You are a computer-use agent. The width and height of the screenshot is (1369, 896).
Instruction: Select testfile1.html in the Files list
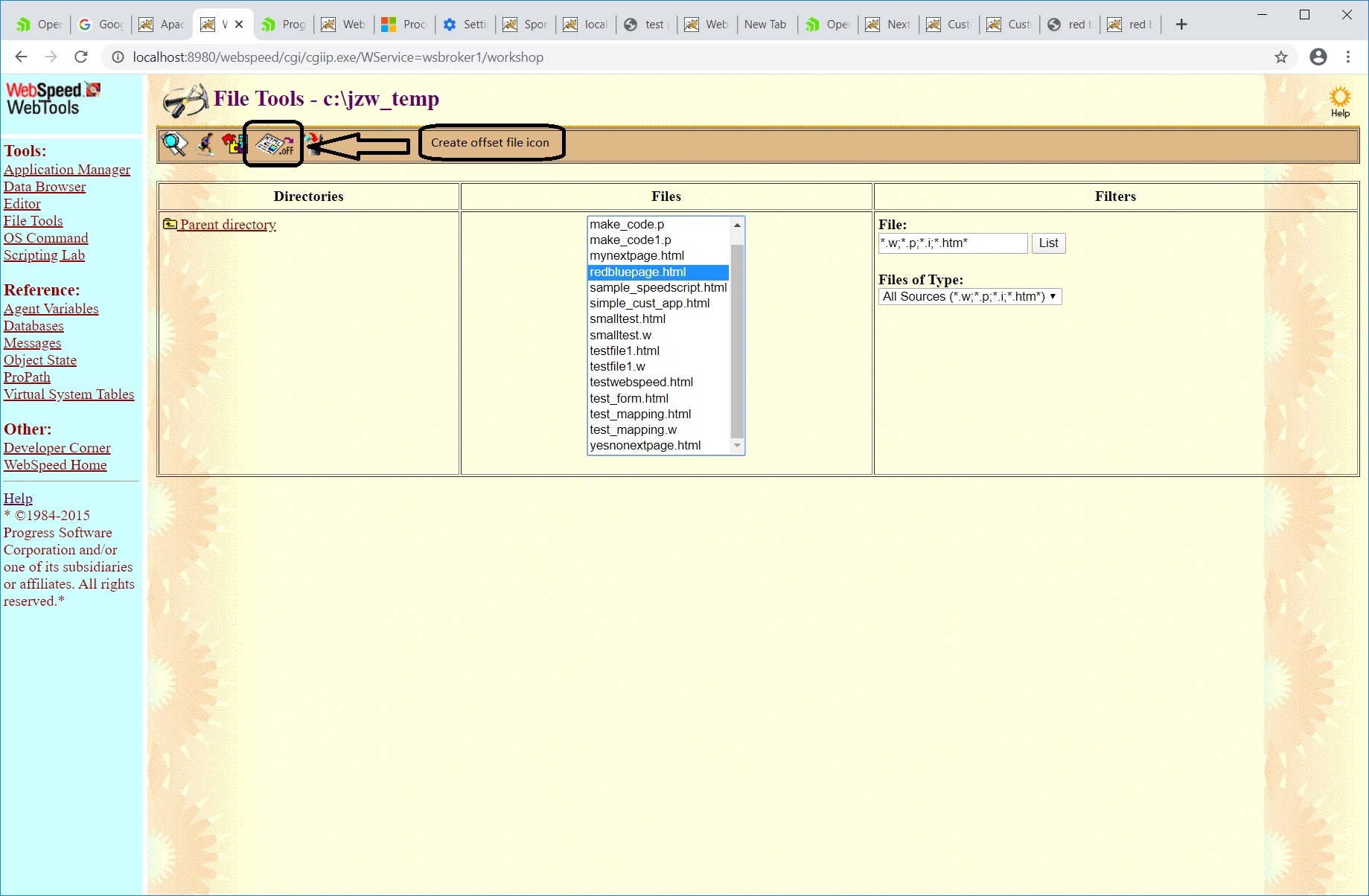click(625, 351)
